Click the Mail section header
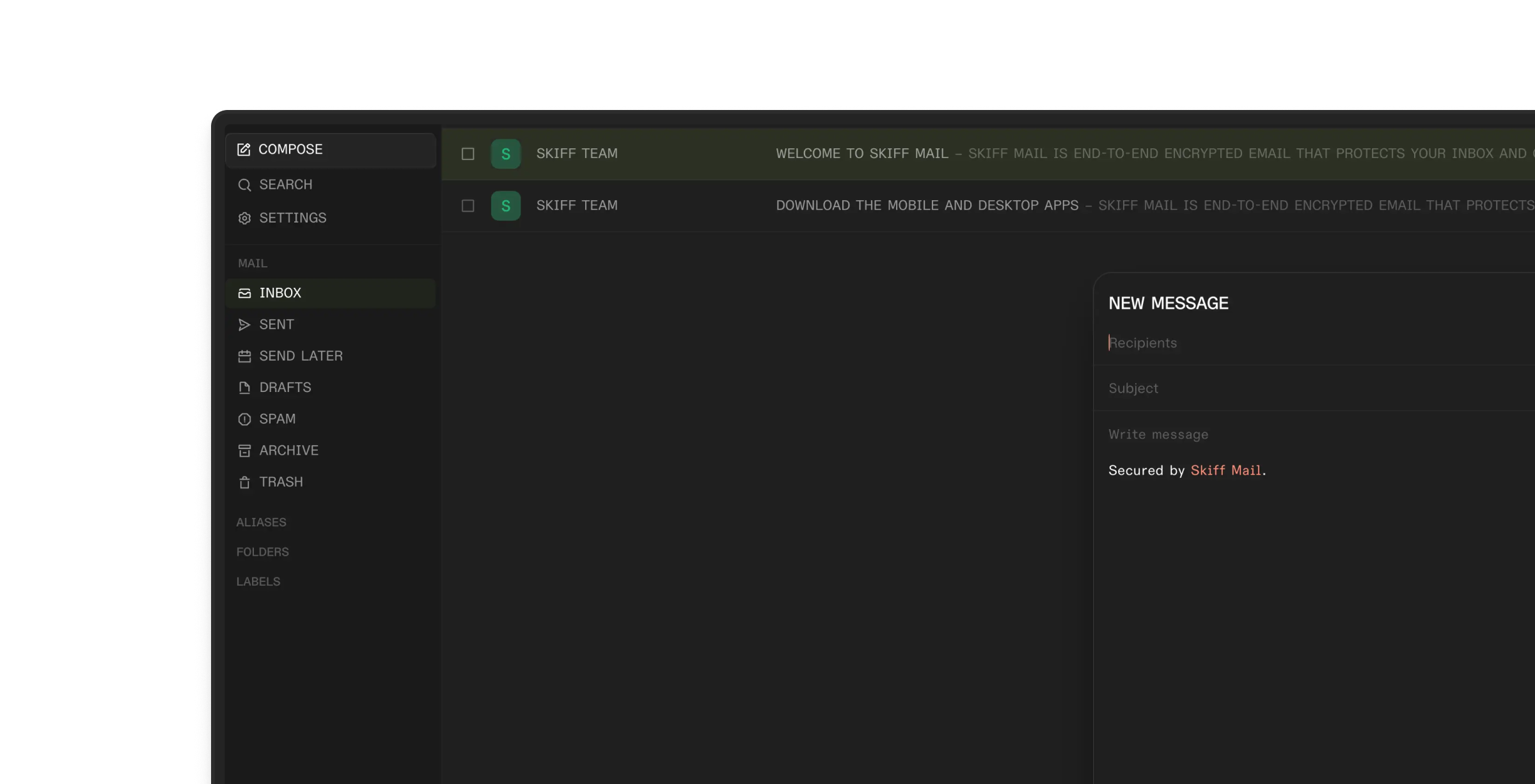This screenshot has height=784, width=1535. 253,263
